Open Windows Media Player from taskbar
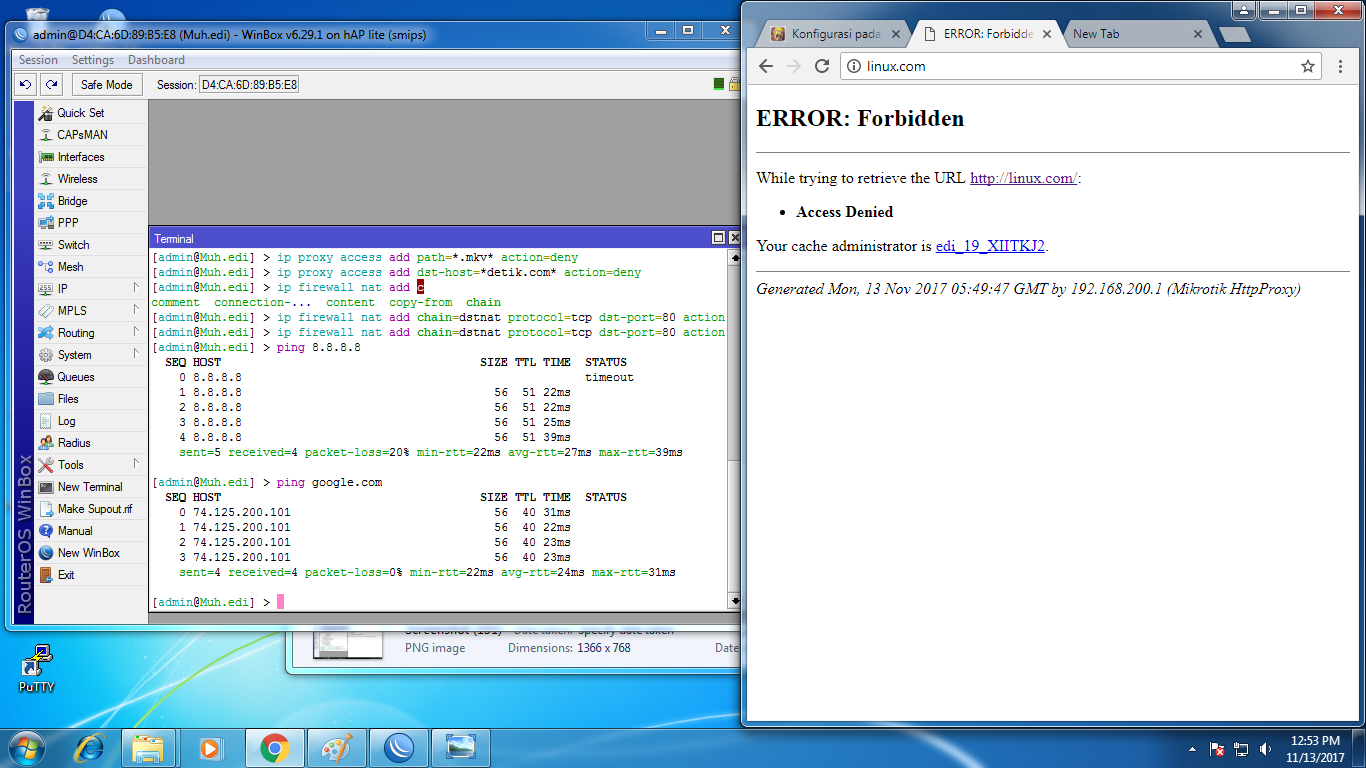The image size is (1366, 768). tap(211, 747)
